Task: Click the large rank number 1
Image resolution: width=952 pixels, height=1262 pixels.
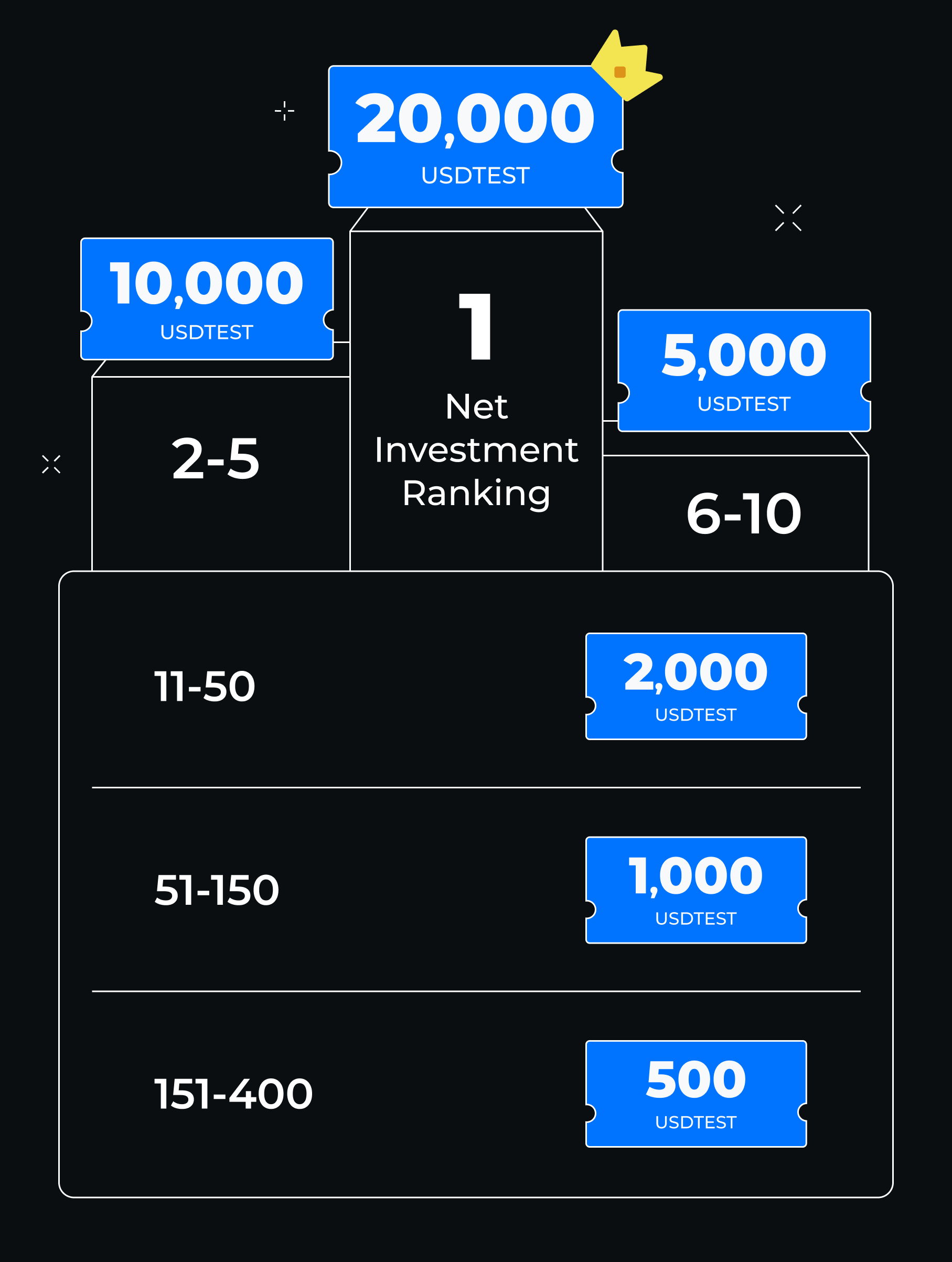Action: click(x=476, y=327)
